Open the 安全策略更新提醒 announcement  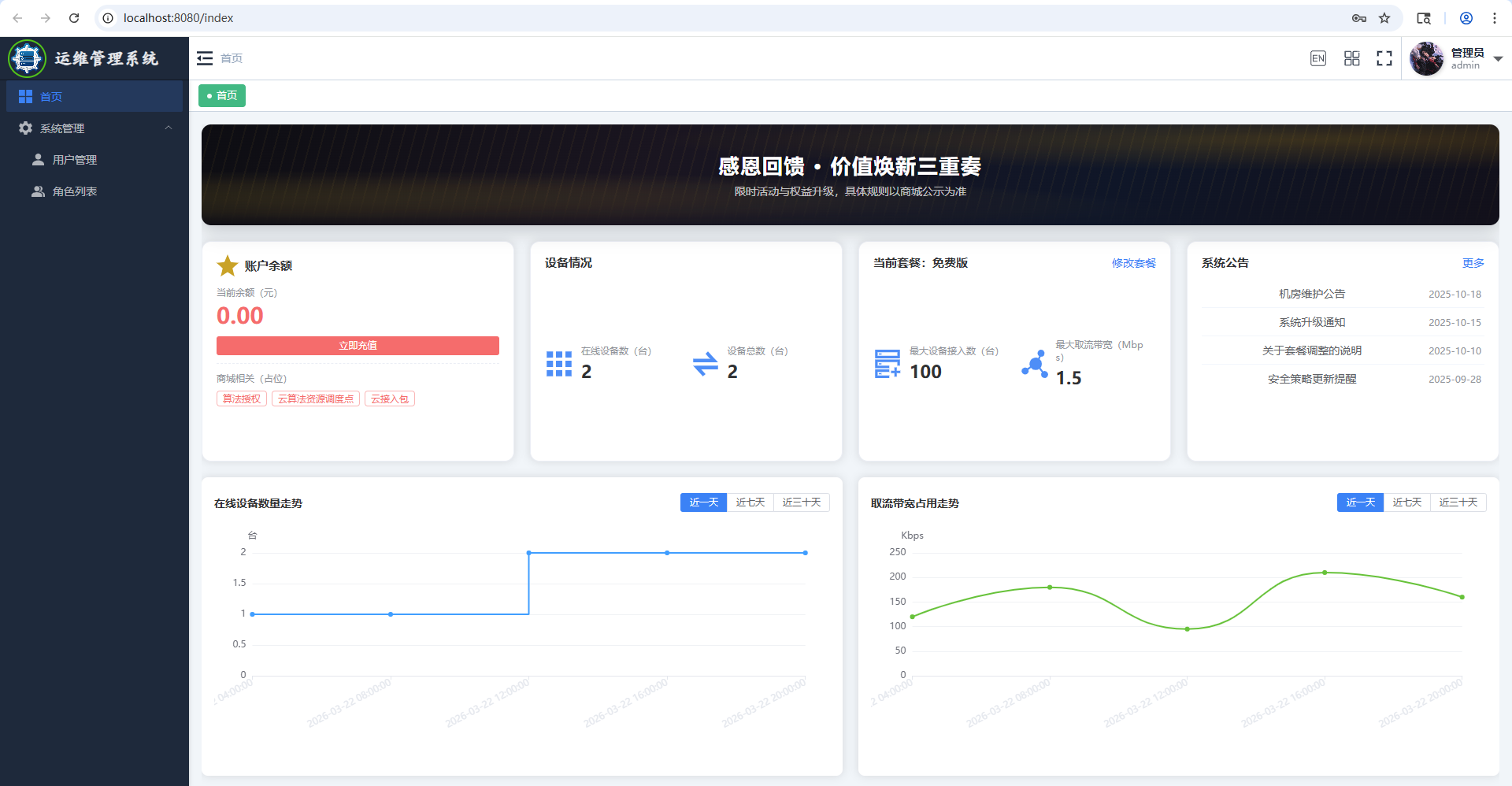(x=1312, y=379)
